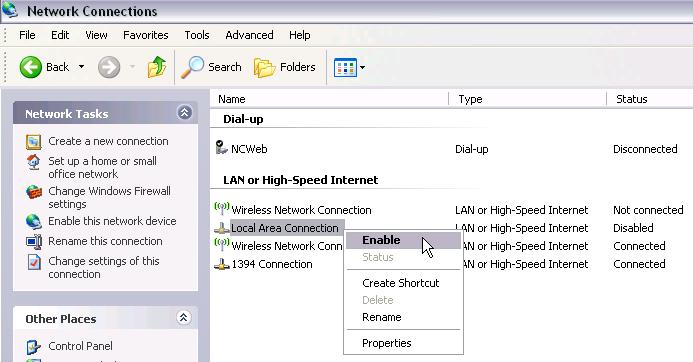Click LAN or High-Speed Internet group heading
This screenshot has height=362, width=693.
301,180
